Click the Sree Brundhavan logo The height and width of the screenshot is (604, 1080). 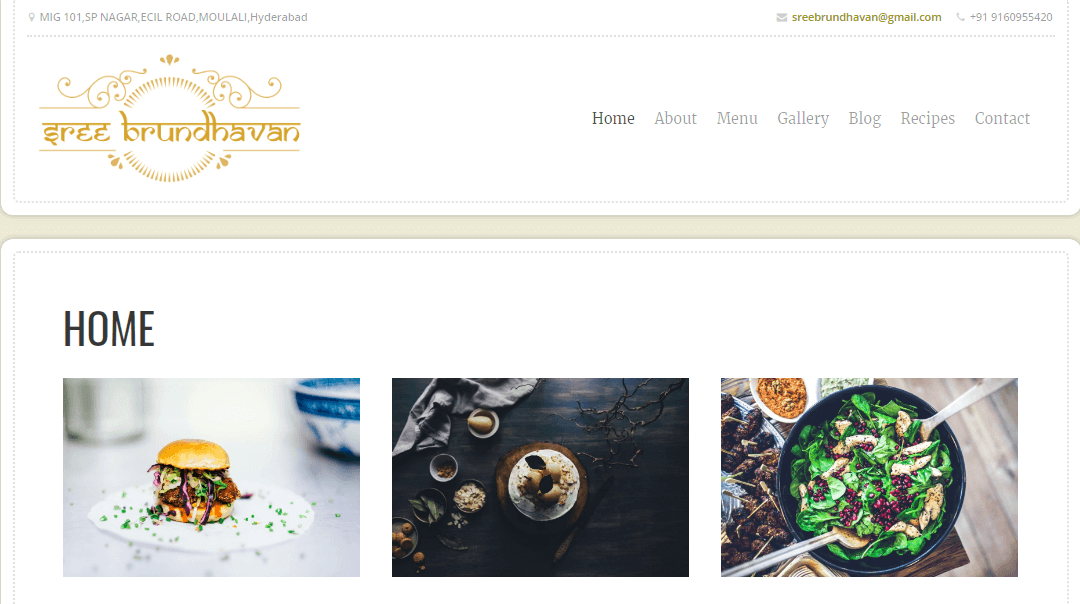169,118
